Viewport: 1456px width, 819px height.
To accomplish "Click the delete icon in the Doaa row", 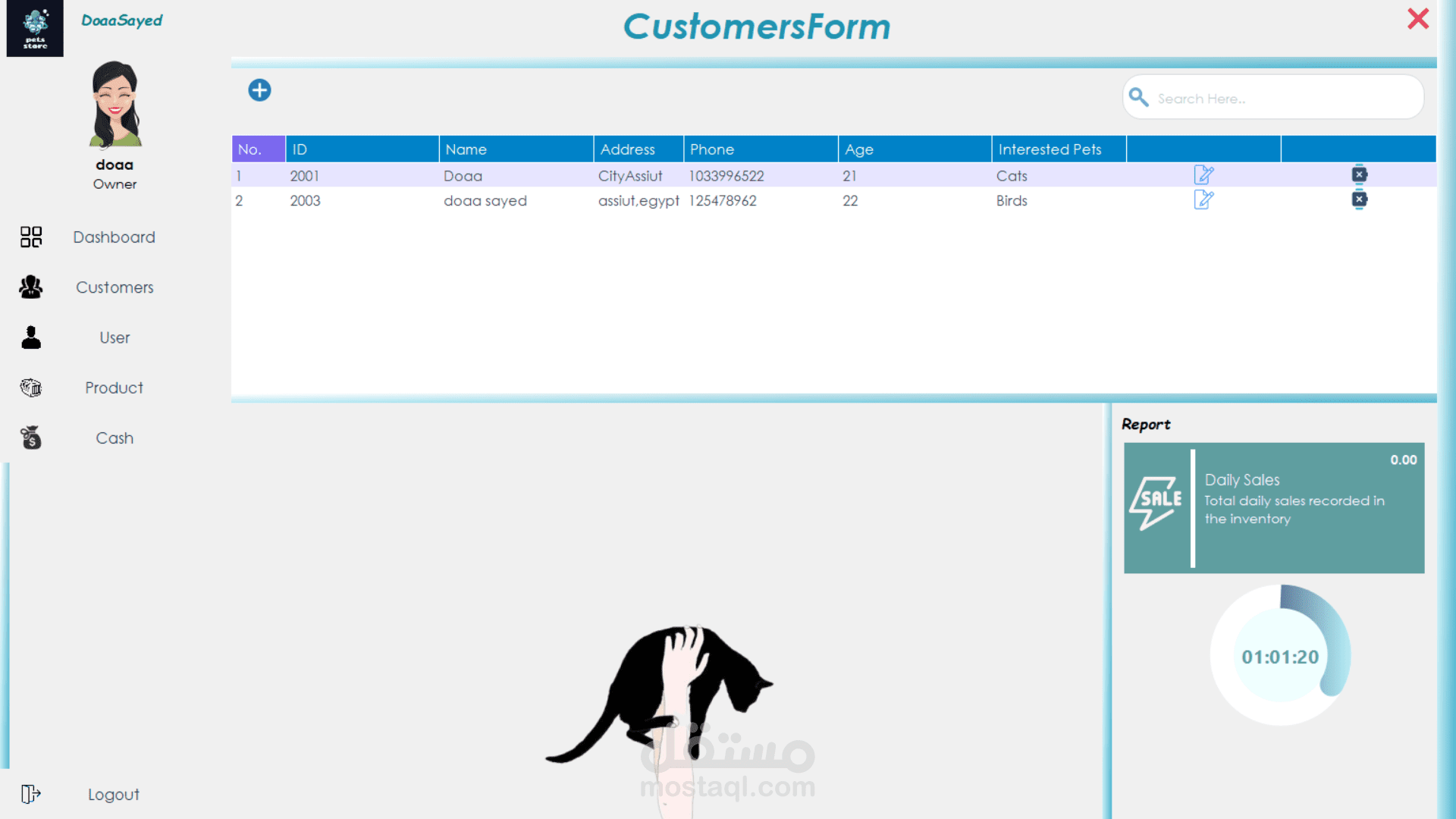I will [x=1359, y=174].
